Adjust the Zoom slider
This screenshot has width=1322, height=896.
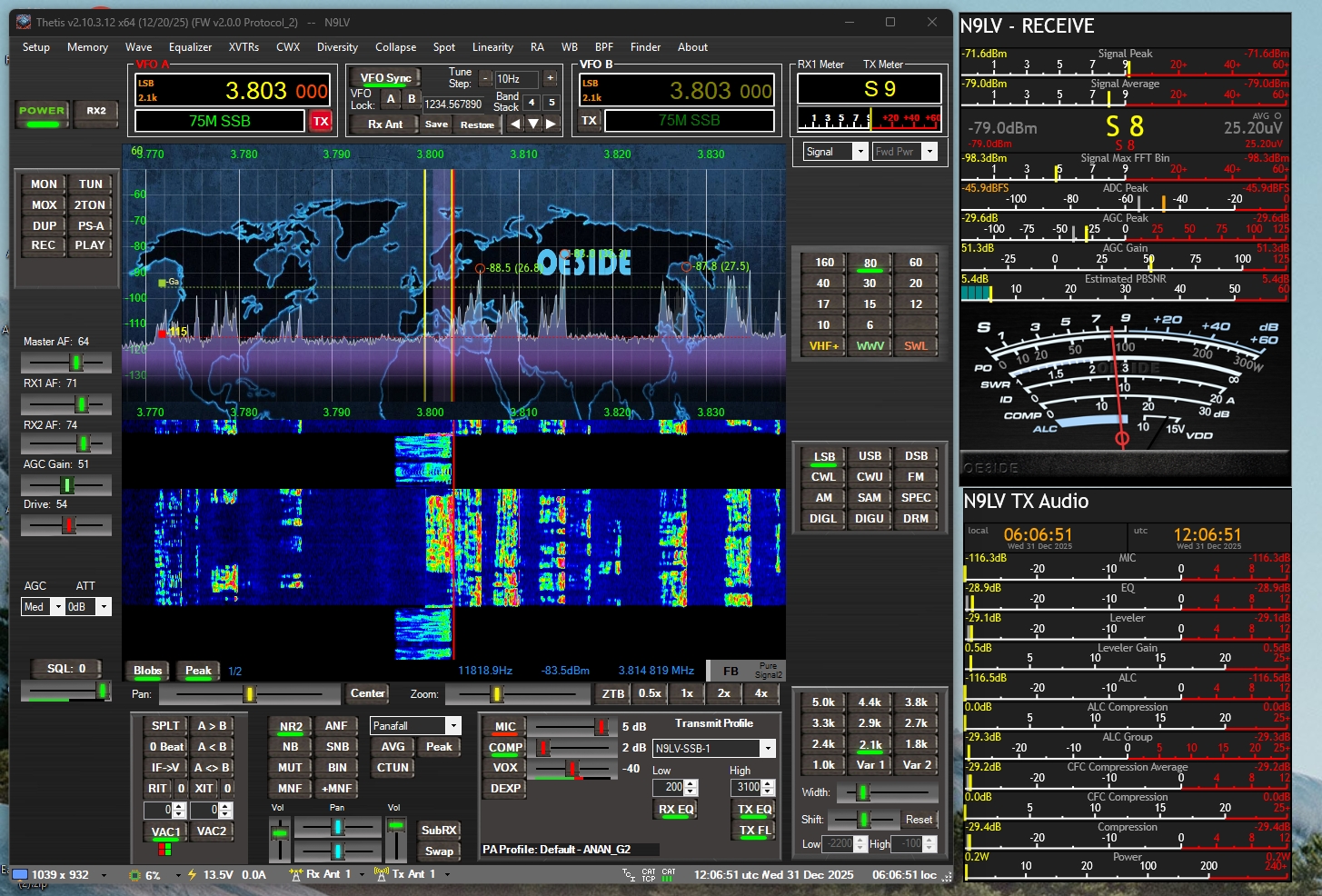497,694
